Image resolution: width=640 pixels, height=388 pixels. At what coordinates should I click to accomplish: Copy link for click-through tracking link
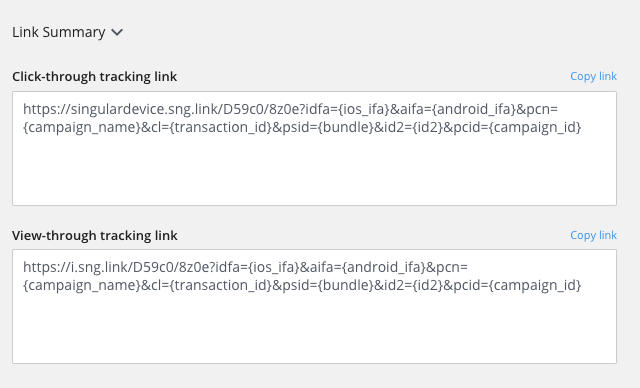tap(593, 76)
